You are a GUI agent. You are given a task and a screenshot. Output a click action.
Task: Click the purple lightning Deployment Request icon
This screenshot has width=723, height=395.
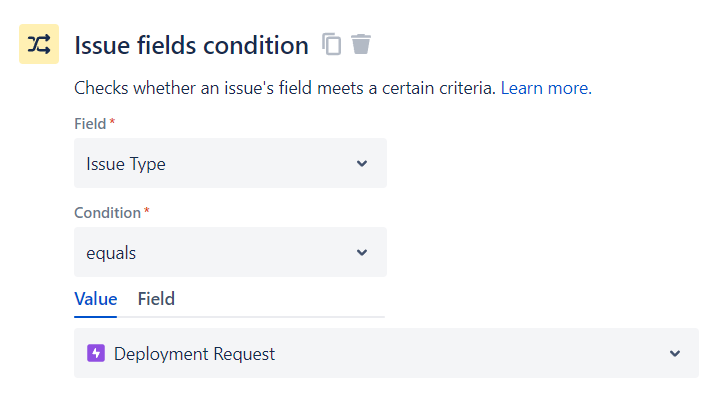(96, 354)
